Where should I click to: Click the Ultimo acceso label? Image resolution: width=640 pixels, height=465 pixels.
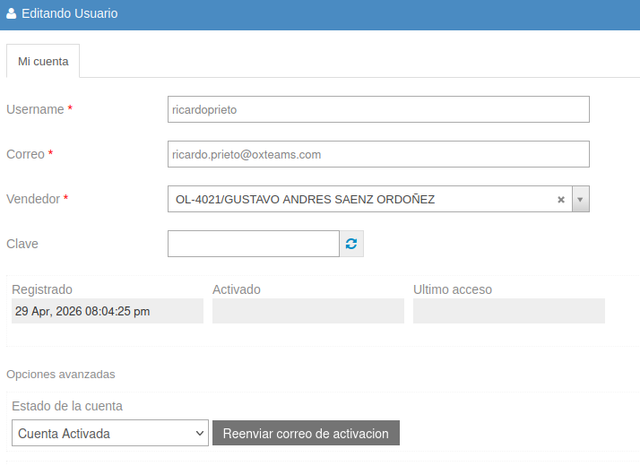click(453, 289)
